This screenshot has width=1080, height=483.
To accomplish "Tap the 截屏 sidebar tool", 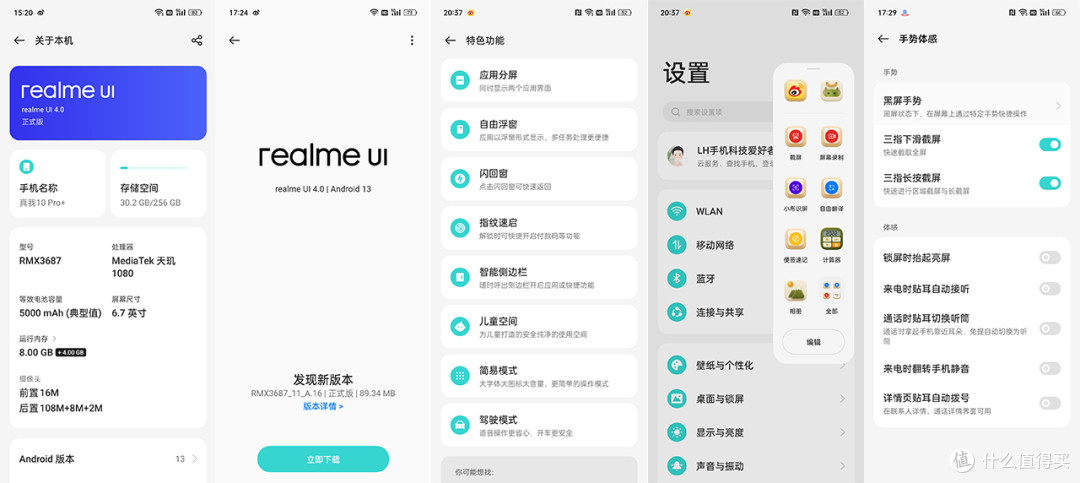I will click(x=795, y=142).
